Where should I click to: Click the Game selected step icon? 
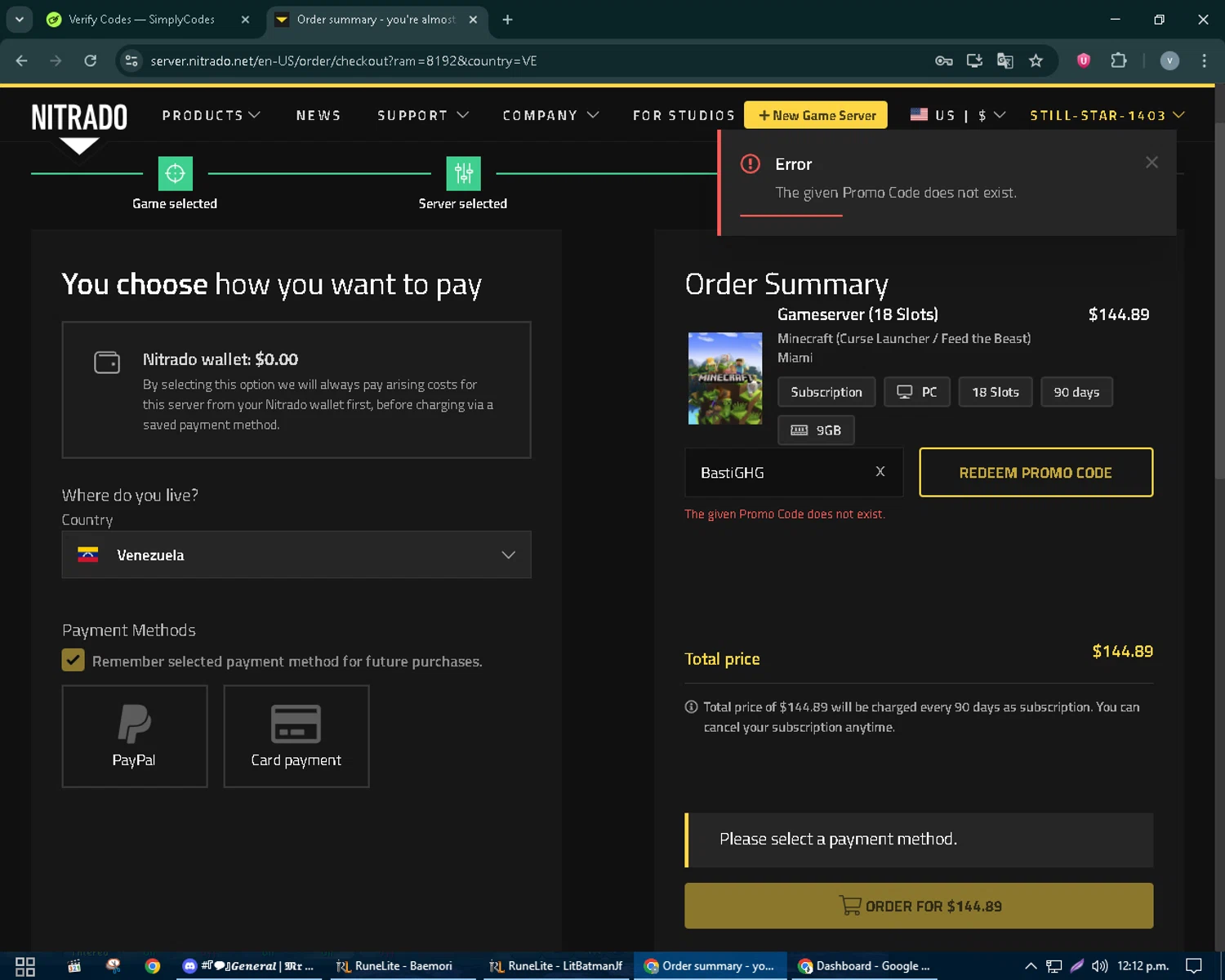175,173
